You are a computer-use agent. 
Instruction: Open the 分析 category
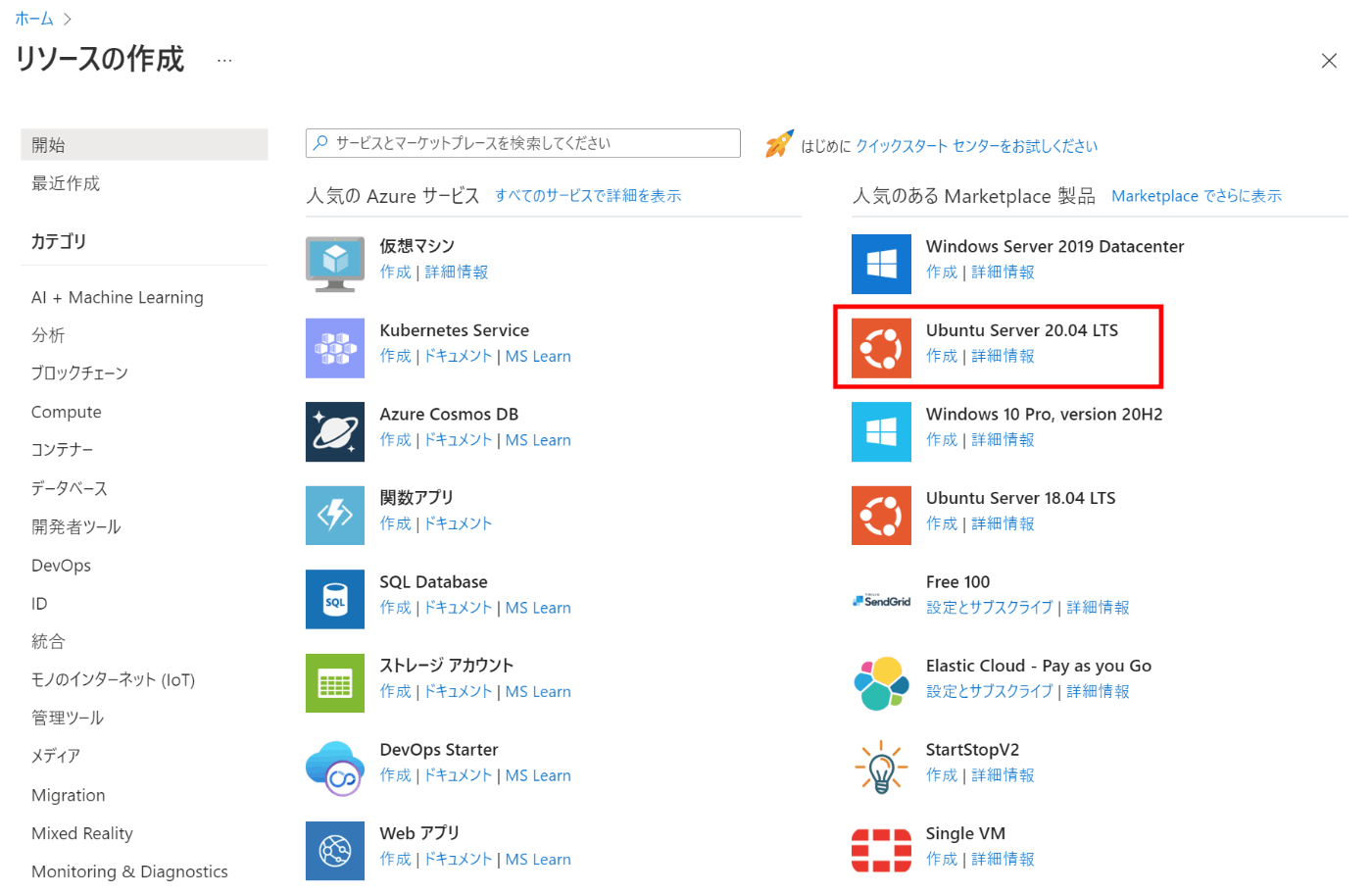pos(48,335)
